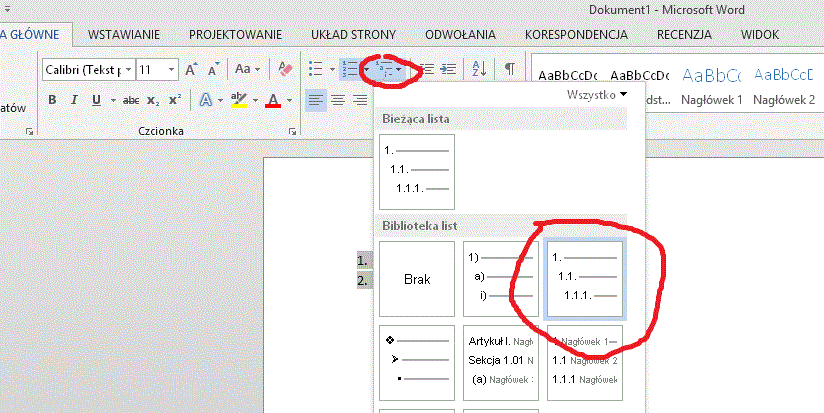Screen dimensions: 824x413
Task: Click the Bold formatting icon
Action: click(52, 100)
